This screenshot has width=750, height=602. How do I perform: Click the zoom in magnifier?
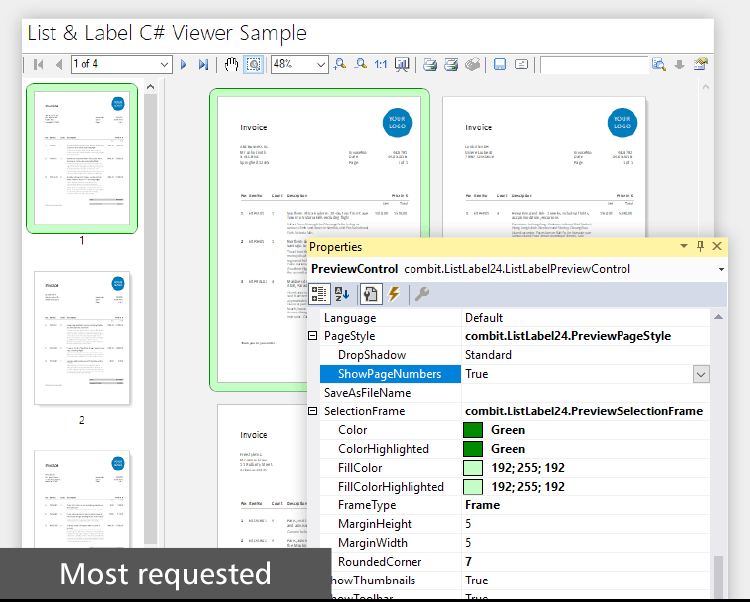340,64
